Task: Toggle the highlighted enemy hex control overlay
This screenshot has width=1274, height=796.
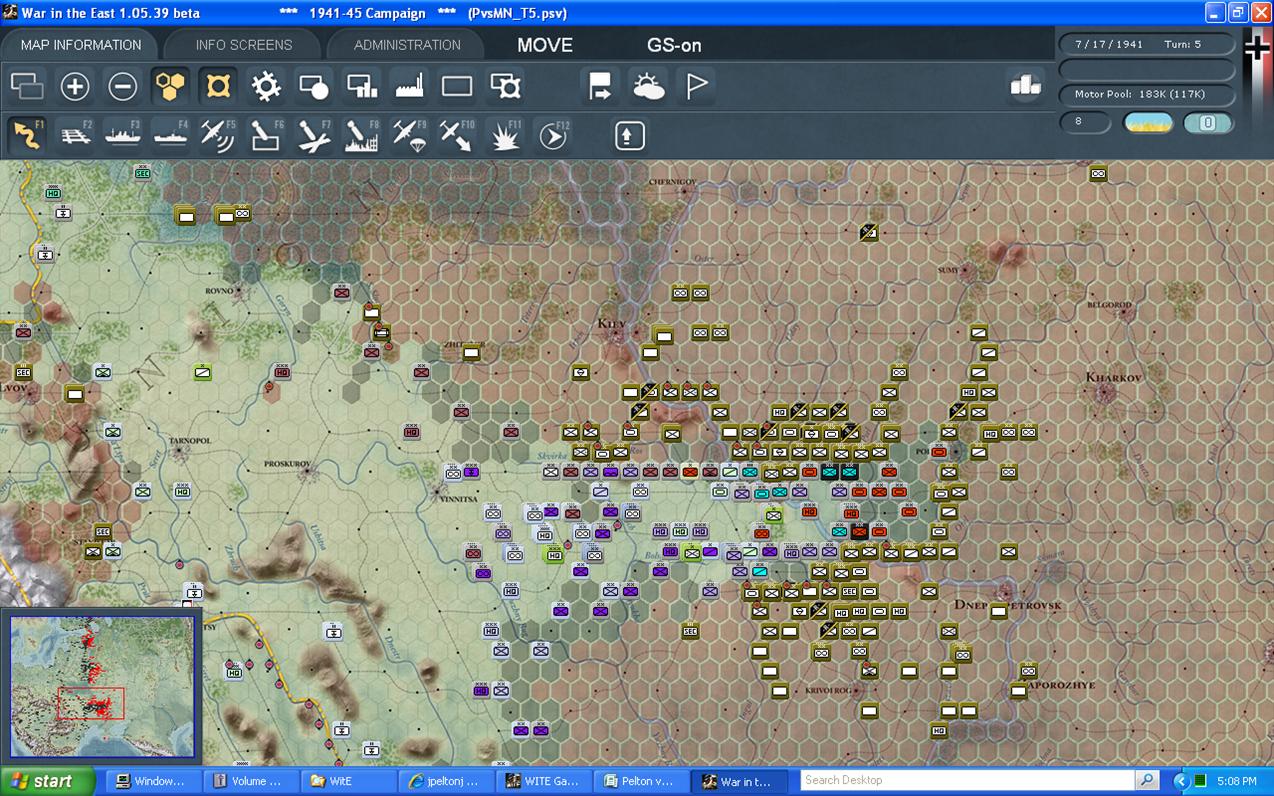Action: (218, 86)
